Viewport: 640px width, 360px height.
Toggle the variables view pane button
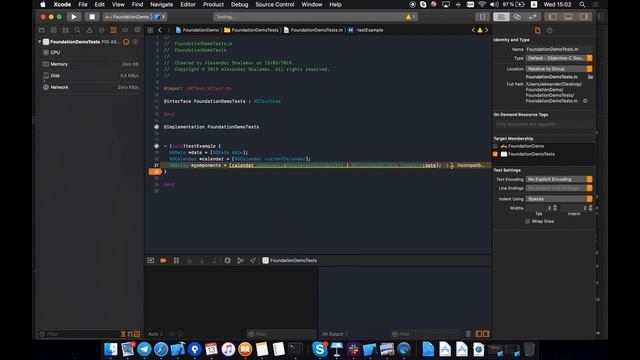pos(479,334)
